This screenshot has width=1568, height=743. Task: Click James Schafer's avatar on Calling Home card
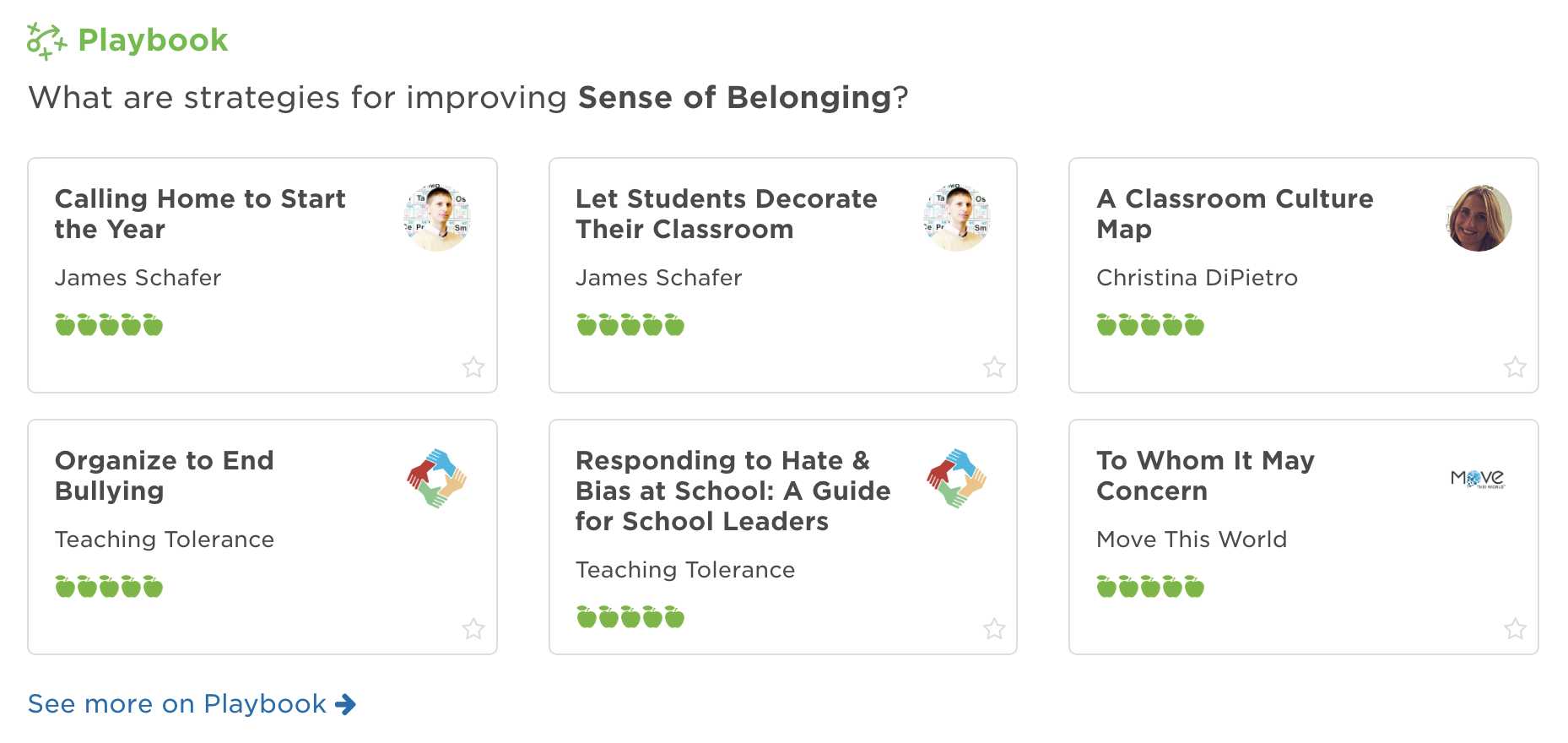(x=436, y=217)
